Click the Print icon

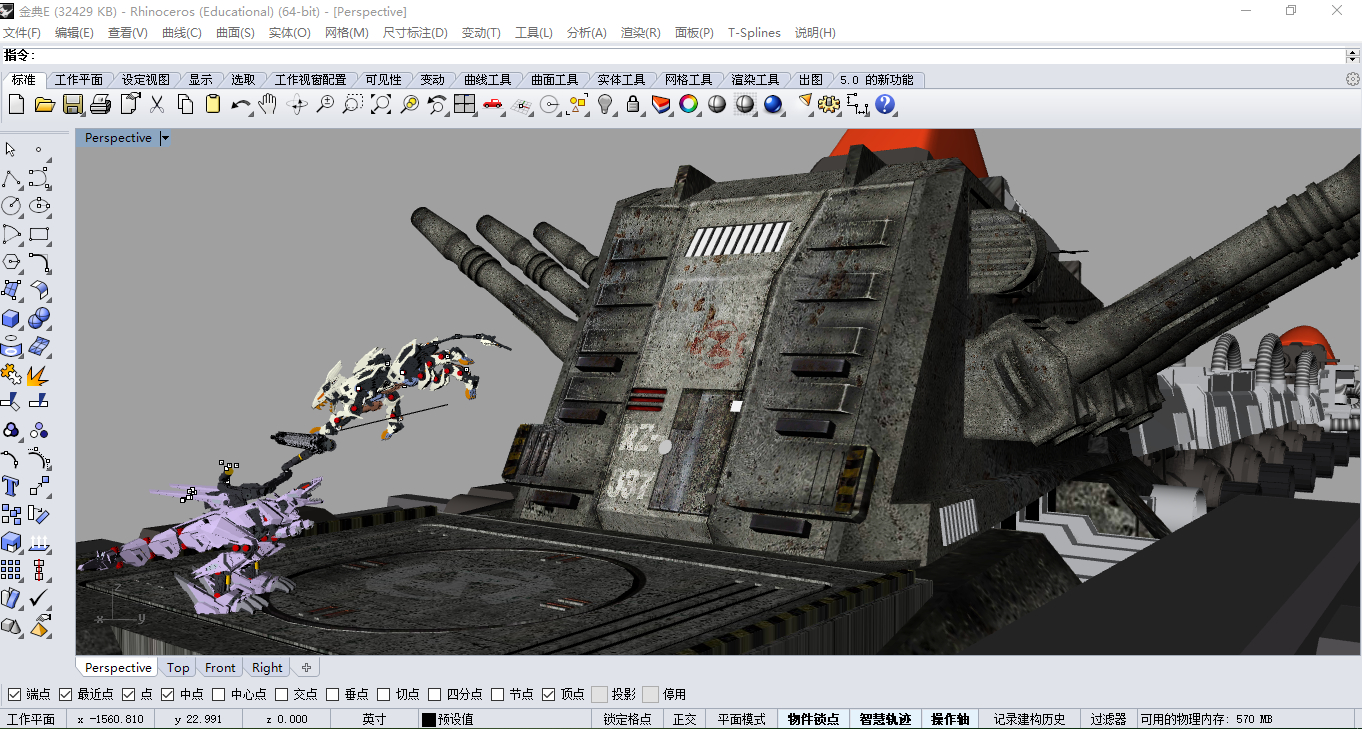click(100, 104)
